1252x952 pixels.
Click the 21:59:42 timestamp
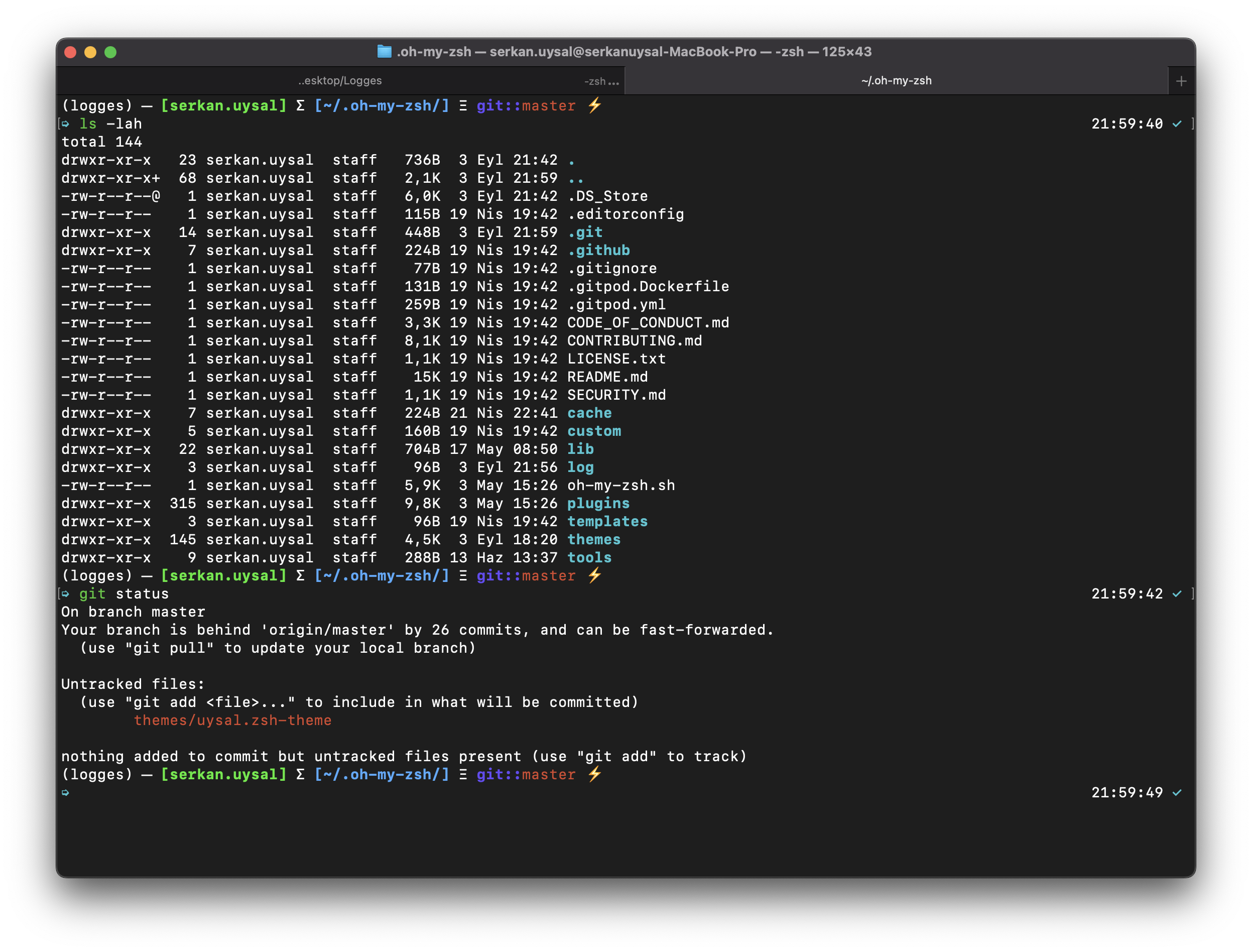pos(1127,594)
